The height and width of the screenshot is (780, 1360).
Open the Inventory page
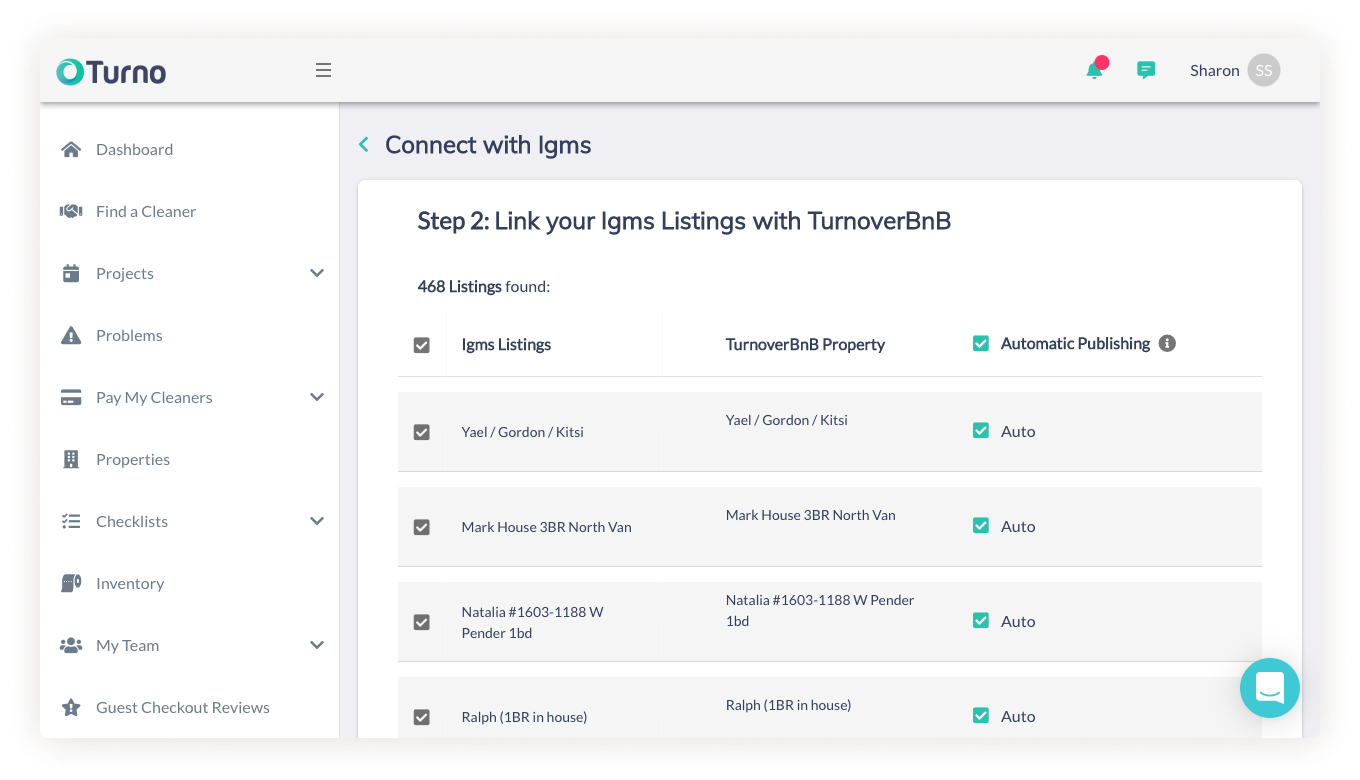(x=130, y=583)
